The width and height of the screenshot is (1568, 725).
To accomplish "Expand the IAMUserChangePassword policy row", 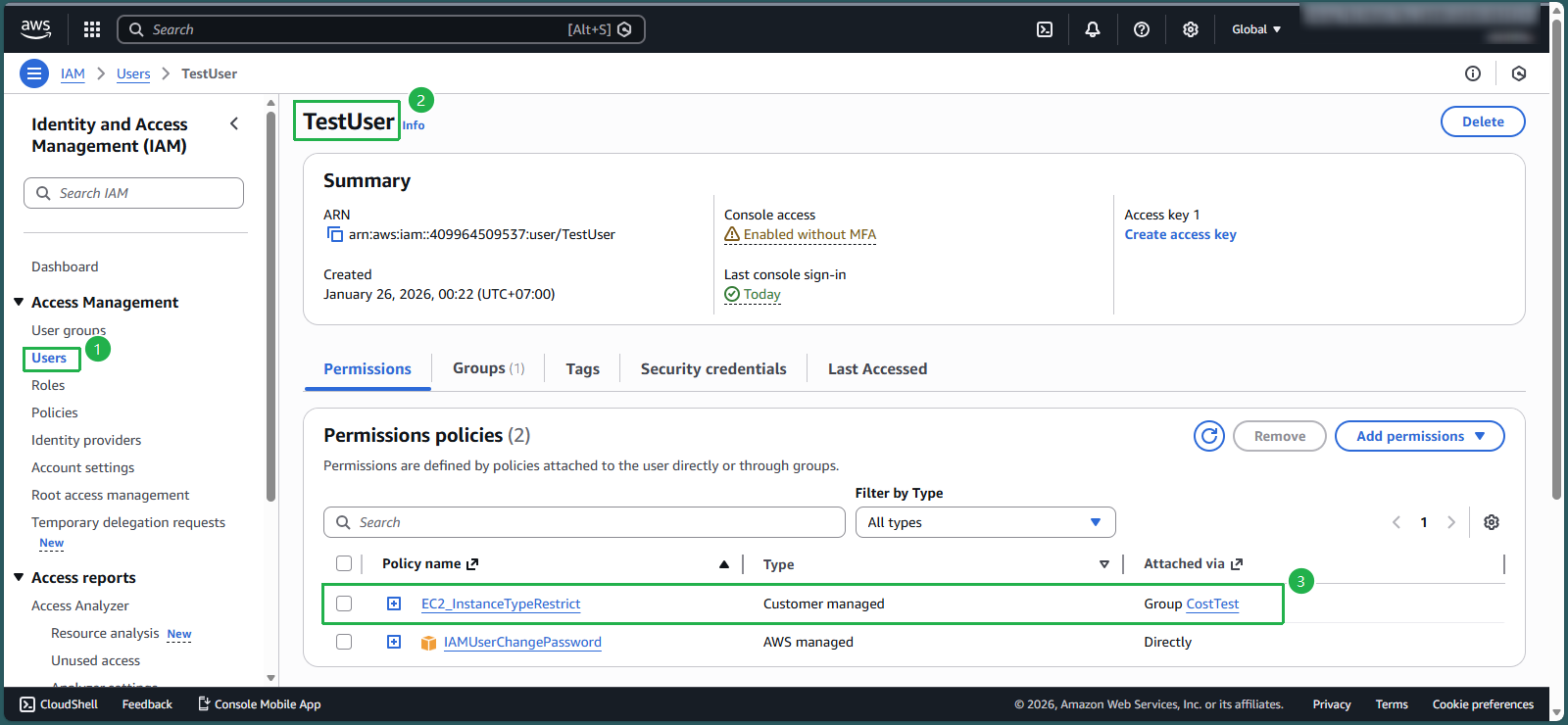I will pos(394,642).
